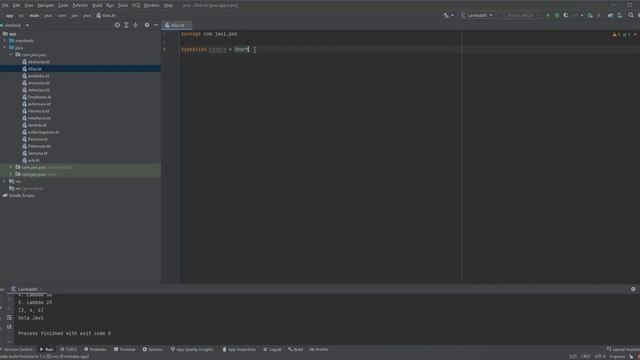Click the Sync Project with Gradle icon
The image size is (640, 360).
point(610,16)
